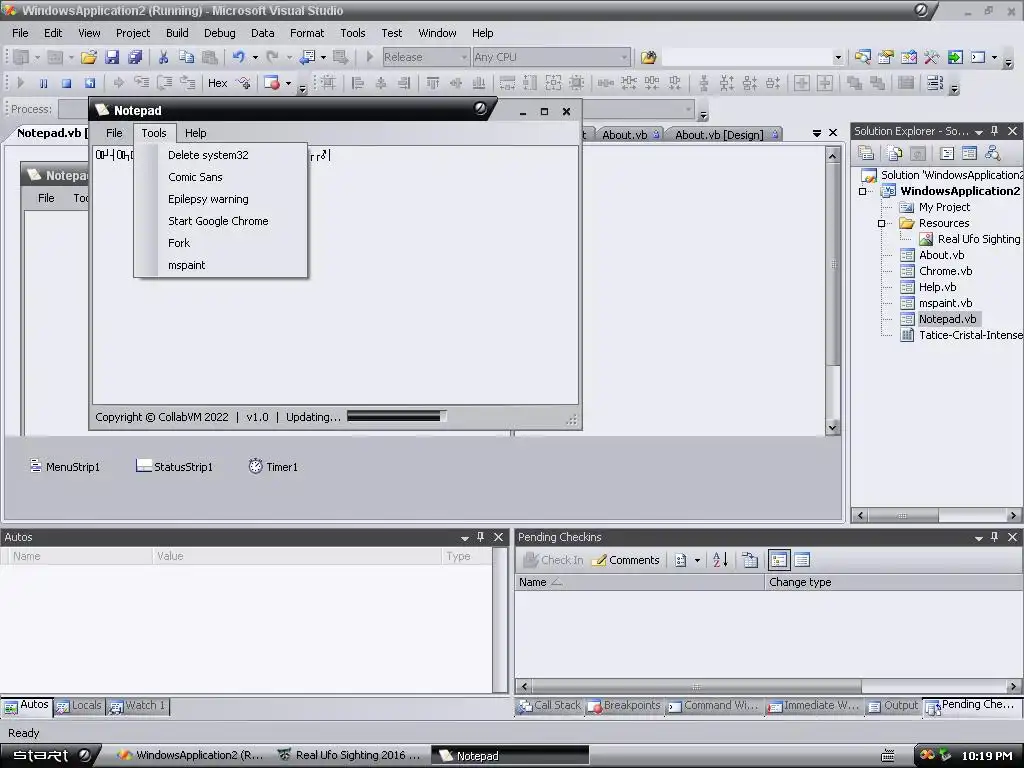Open Object Browser toolbar icon
This screenshot has width=1024, height=768.
point(908,57)
